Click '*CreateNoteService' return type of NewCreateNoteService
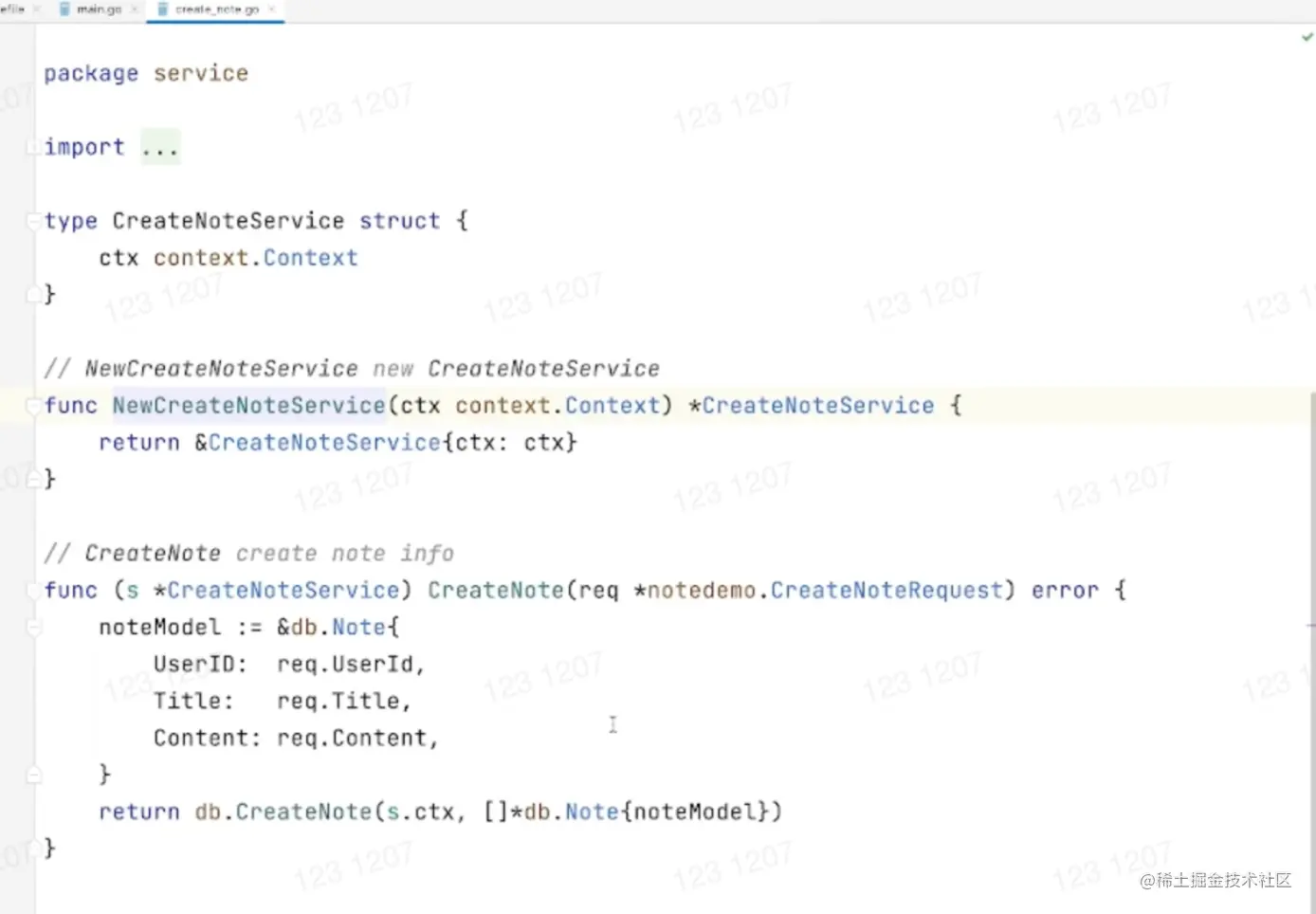1316x914 pixels. tap(812, 406)
